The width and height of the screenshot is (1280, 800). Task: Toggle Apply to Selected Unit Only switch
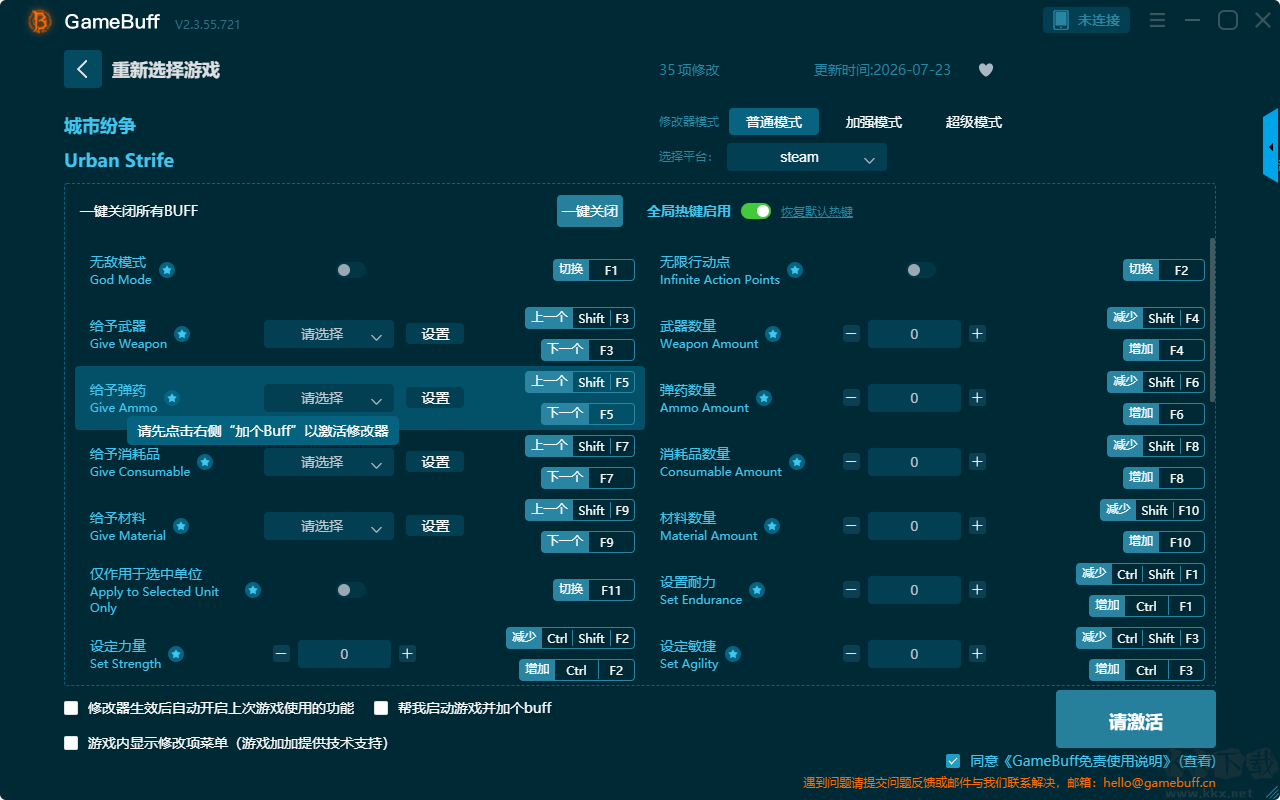tap(351, 590)
